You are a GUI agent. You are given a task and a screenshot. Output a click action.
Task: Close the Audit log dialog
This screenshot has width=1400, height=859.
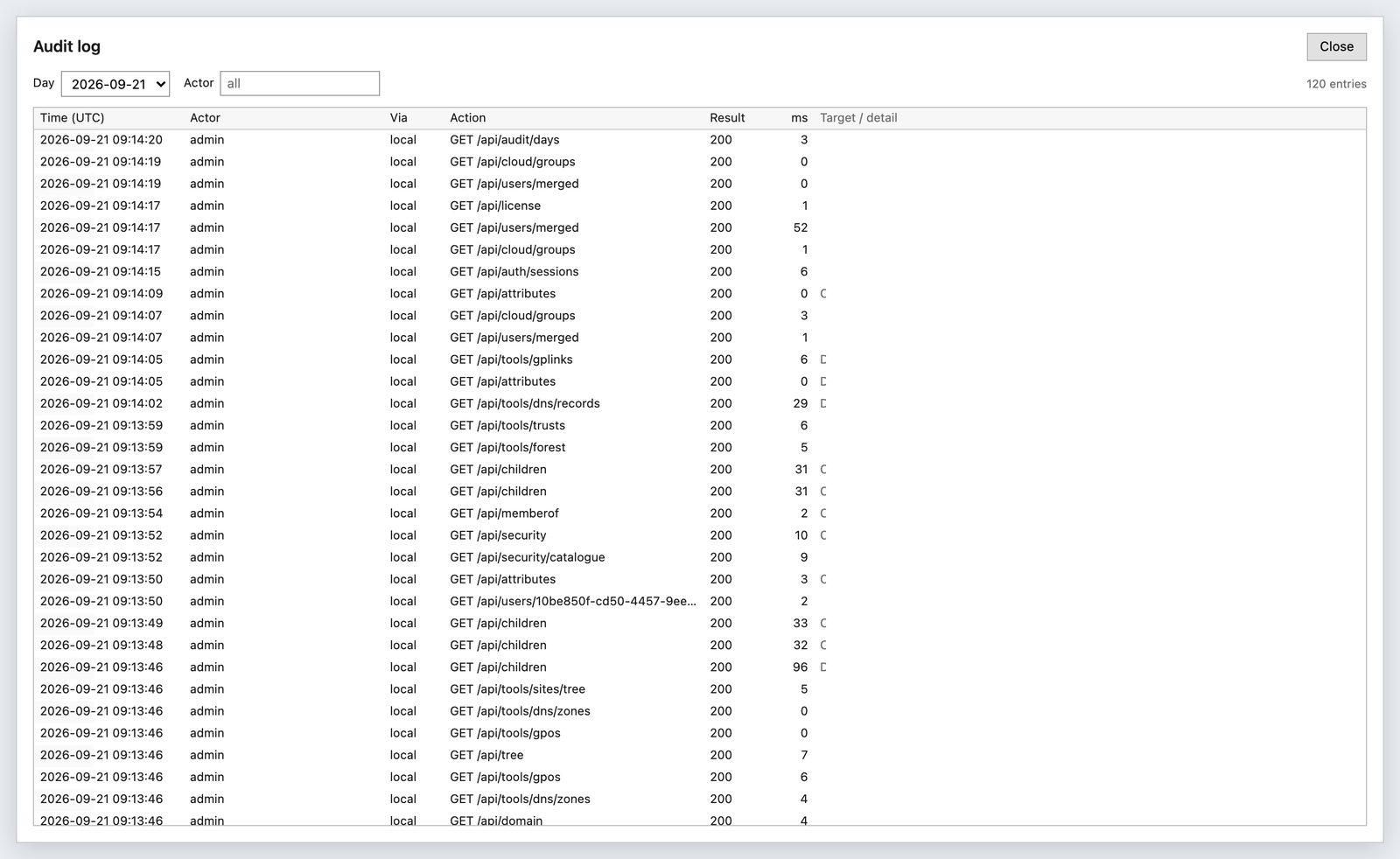pyautogui.click(x=1336, y=46)
